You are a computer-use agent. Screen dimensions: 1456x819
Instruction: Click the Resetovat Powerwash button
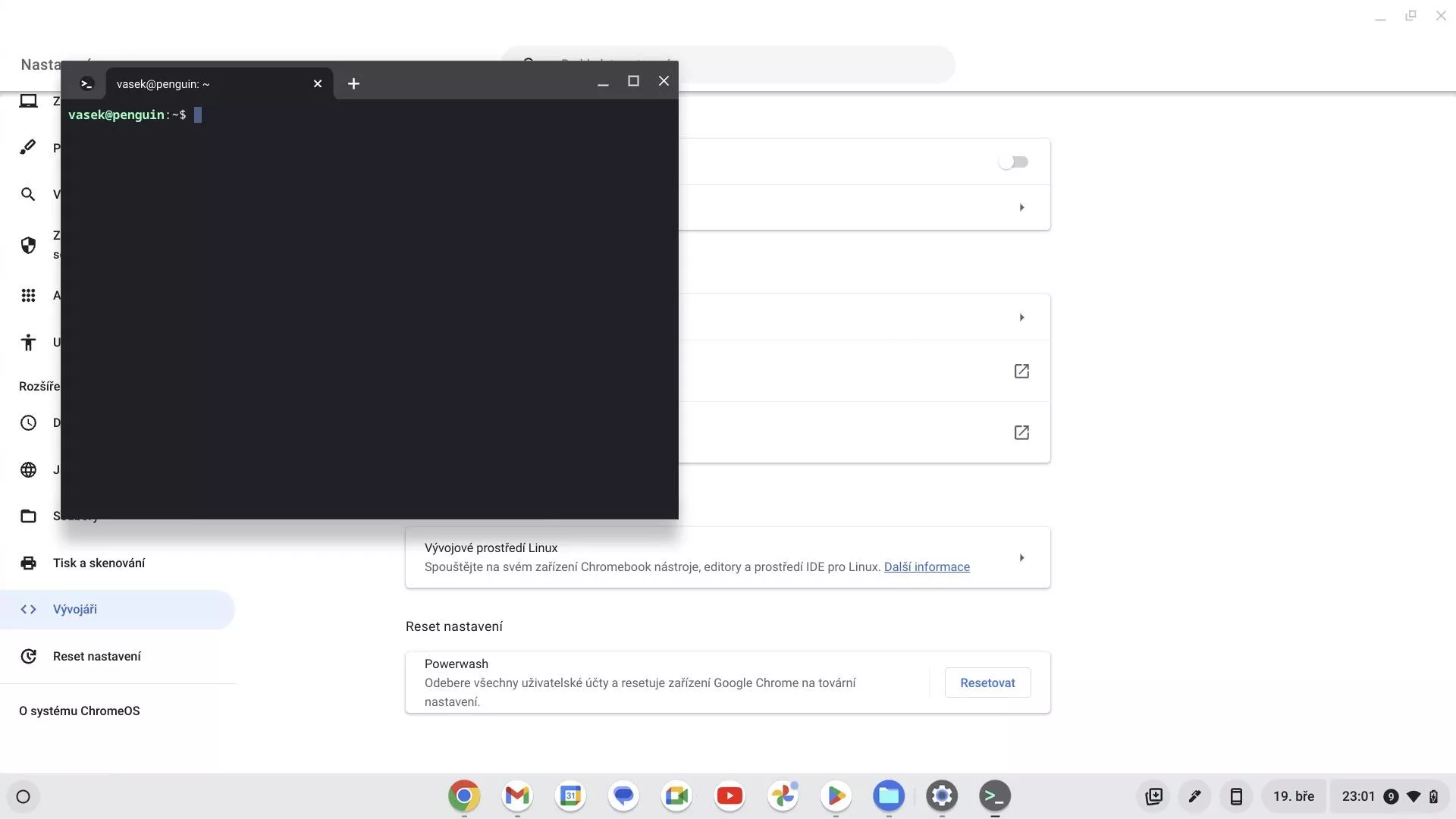[x=987, y=682]
